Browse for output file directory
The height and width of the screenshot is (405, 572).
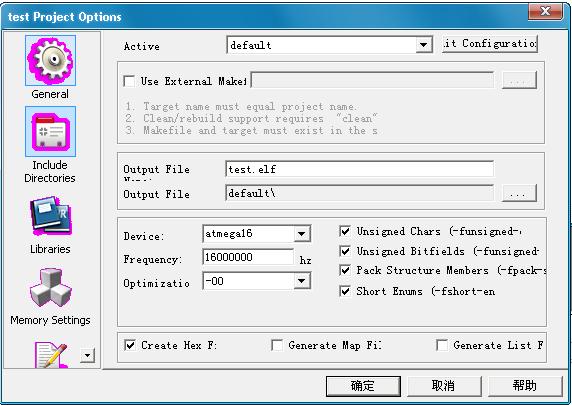[x=519, y=193]
